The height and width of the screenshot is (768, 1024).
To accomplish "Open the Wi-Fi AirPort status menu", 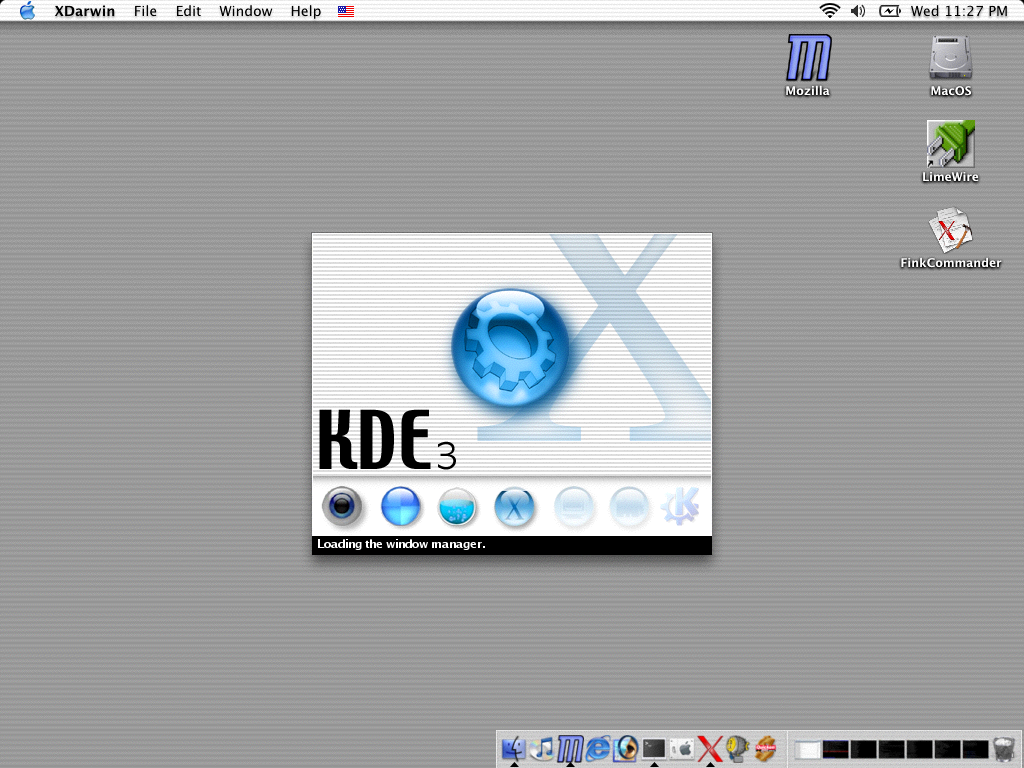I will click(x=829, y=10).
